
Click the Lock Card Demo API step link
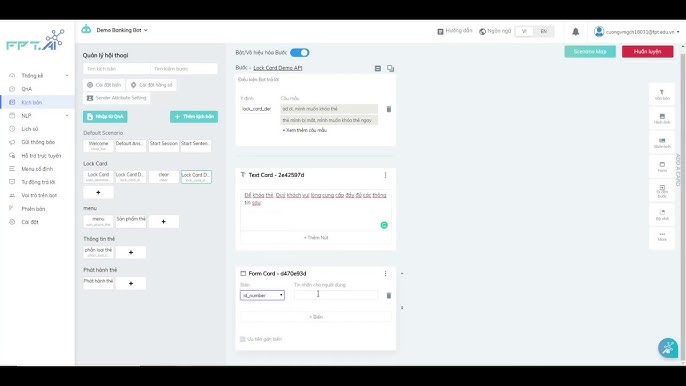click(278, 68)
